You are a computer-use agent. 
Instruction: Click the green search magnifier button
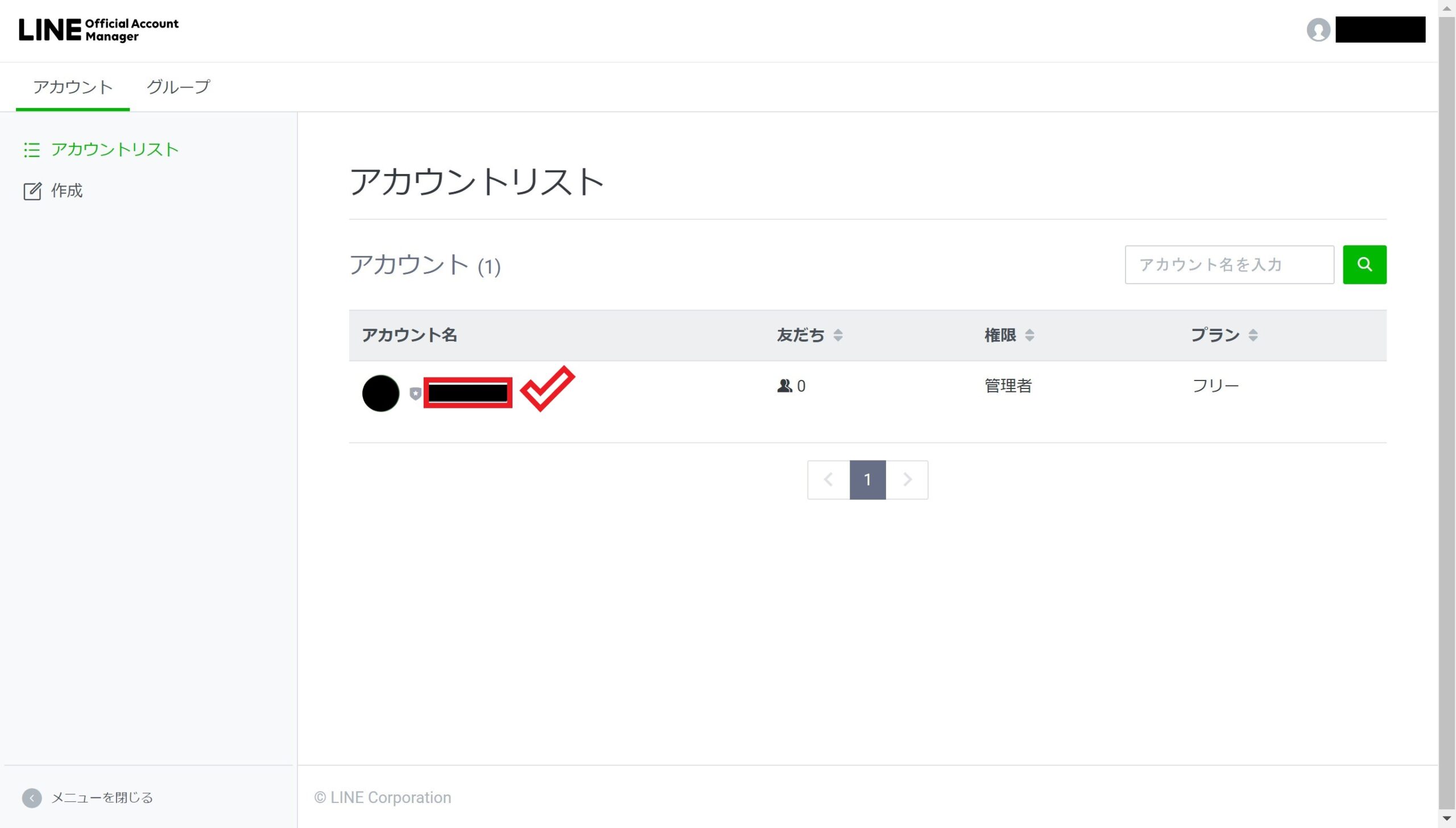pyautogui.click(x=1364, y=264)
